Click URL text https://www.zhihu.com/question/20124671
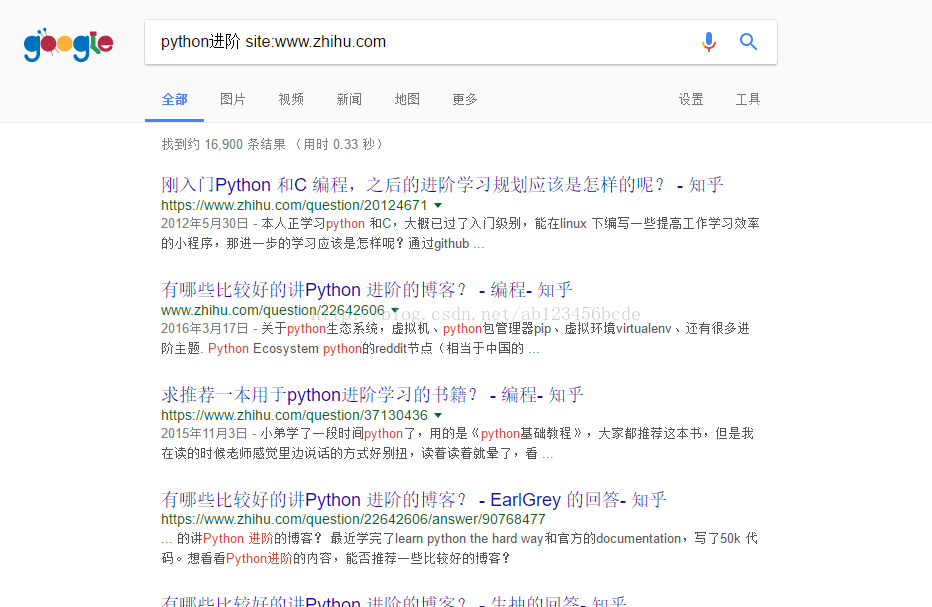This screenshot has width=932, height=607. (294, 205)
